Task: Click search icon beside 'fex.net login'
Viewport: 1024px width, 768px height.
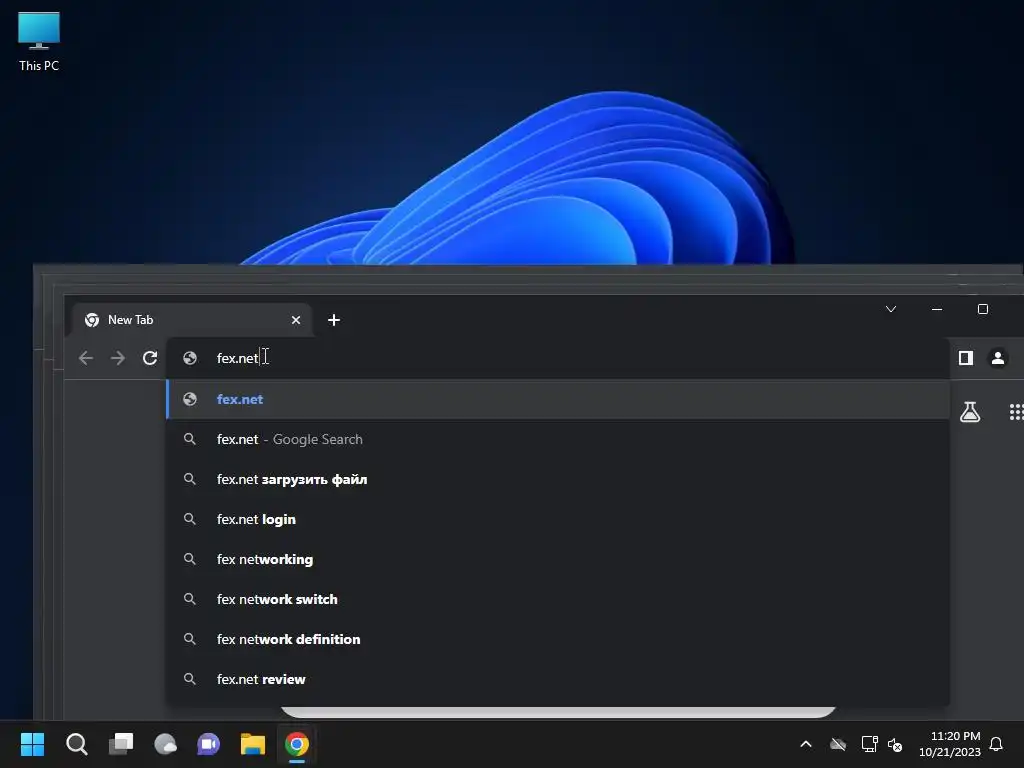Action: tap(189, 519)
